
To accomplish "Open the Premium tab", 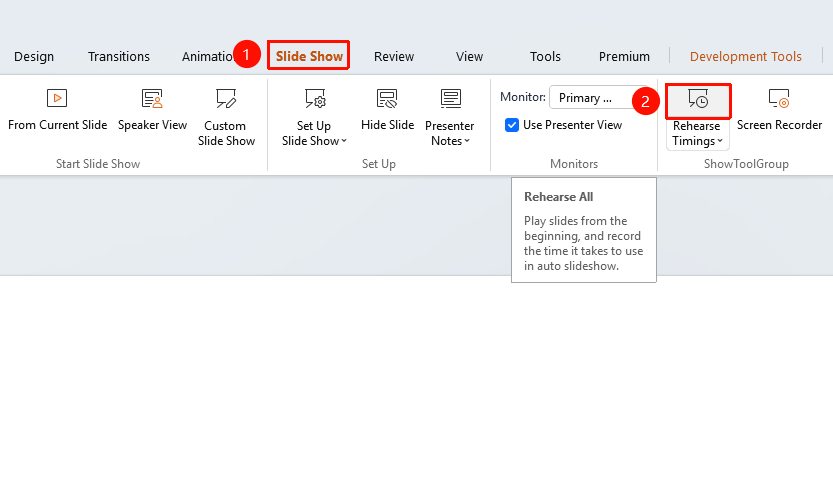I will 624,56.
